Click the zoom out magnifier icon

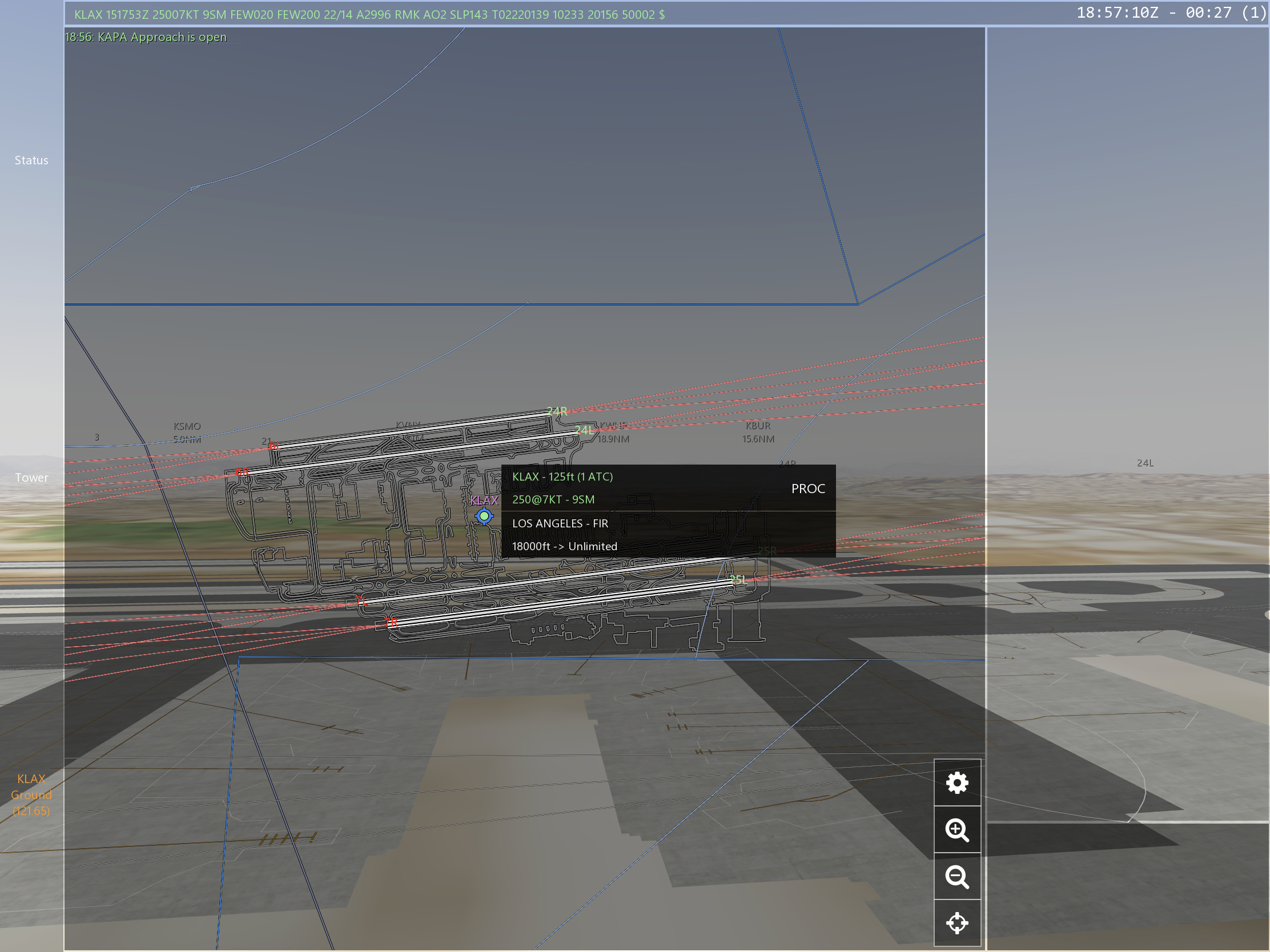(x=956, y=877)
